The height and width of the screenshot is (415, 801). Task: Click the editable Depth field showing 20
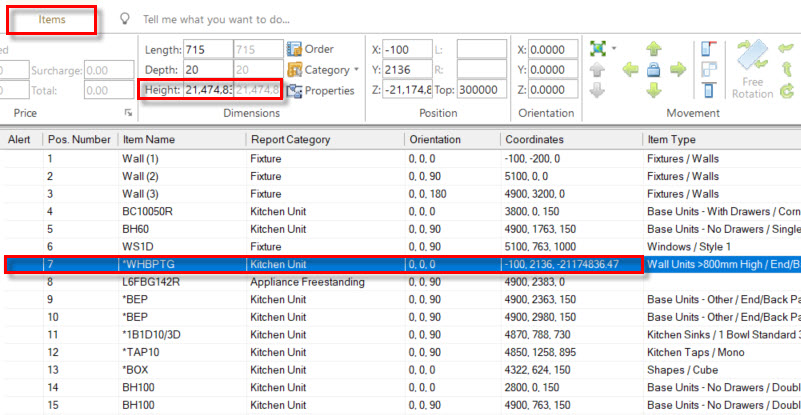pos(208,70)
